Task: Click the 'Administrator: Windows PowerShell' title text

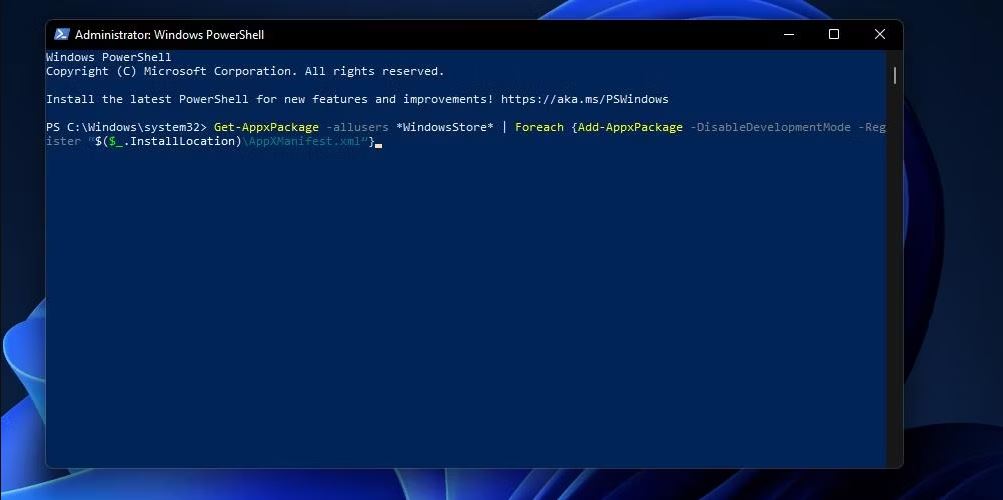Action: pos(170,35)
